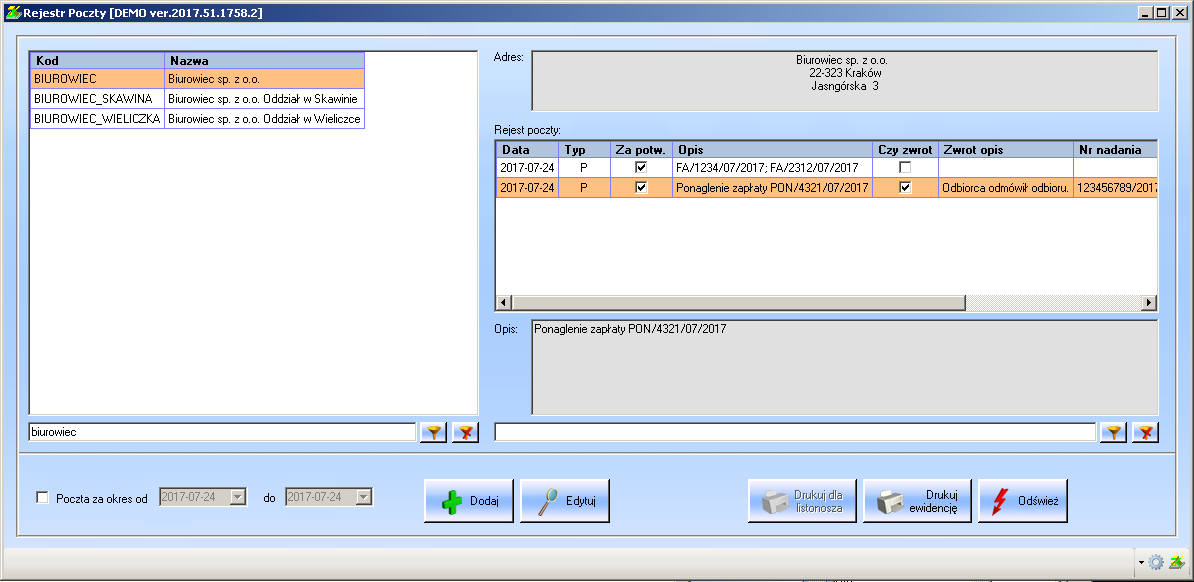Sort companies by the Kod column header
Viewport: 1194px width, 582px height.
pyautogui.click(x=97, y=60)
